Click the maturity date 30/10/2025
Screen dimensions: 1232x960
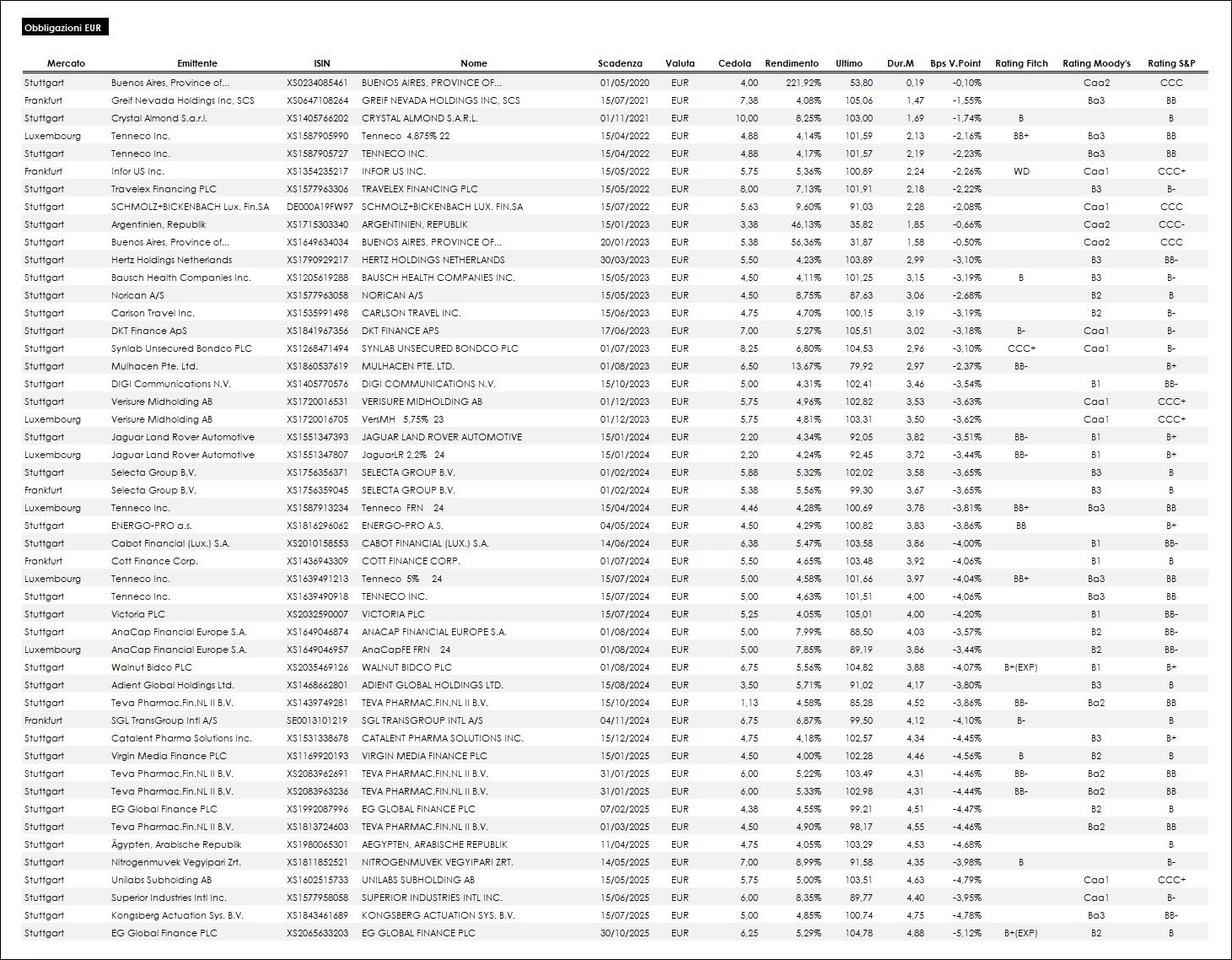coord(625,933)
